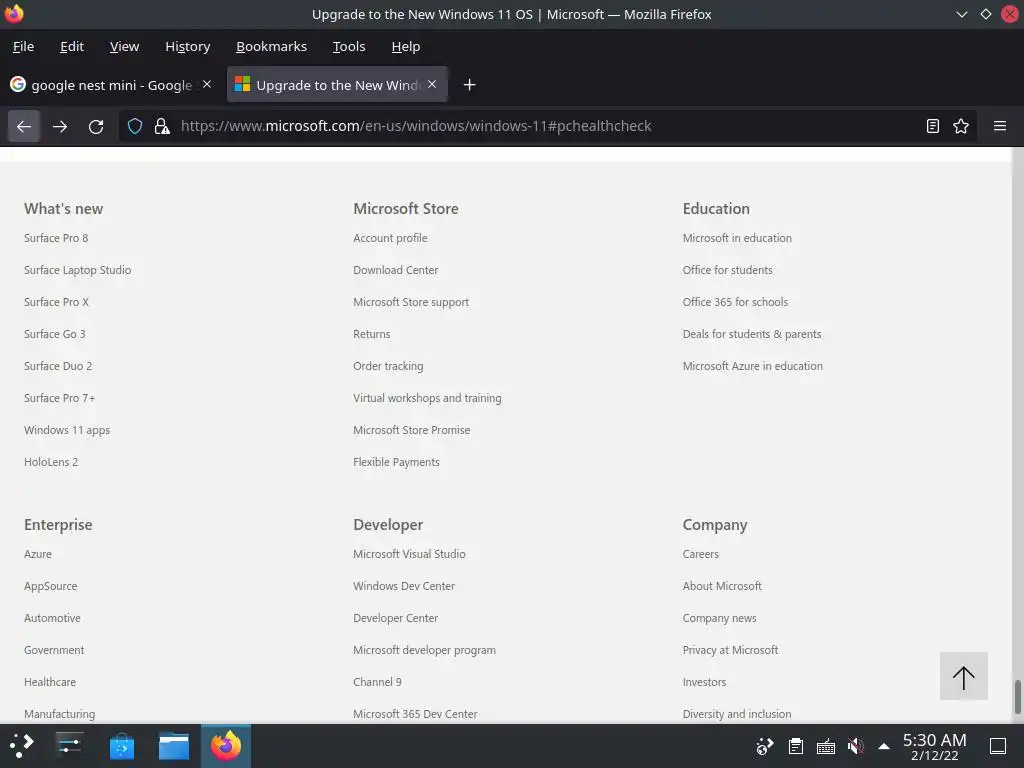Open the Bookmarks menu
Screen dimensions: 1024x768
coord(271,46)
